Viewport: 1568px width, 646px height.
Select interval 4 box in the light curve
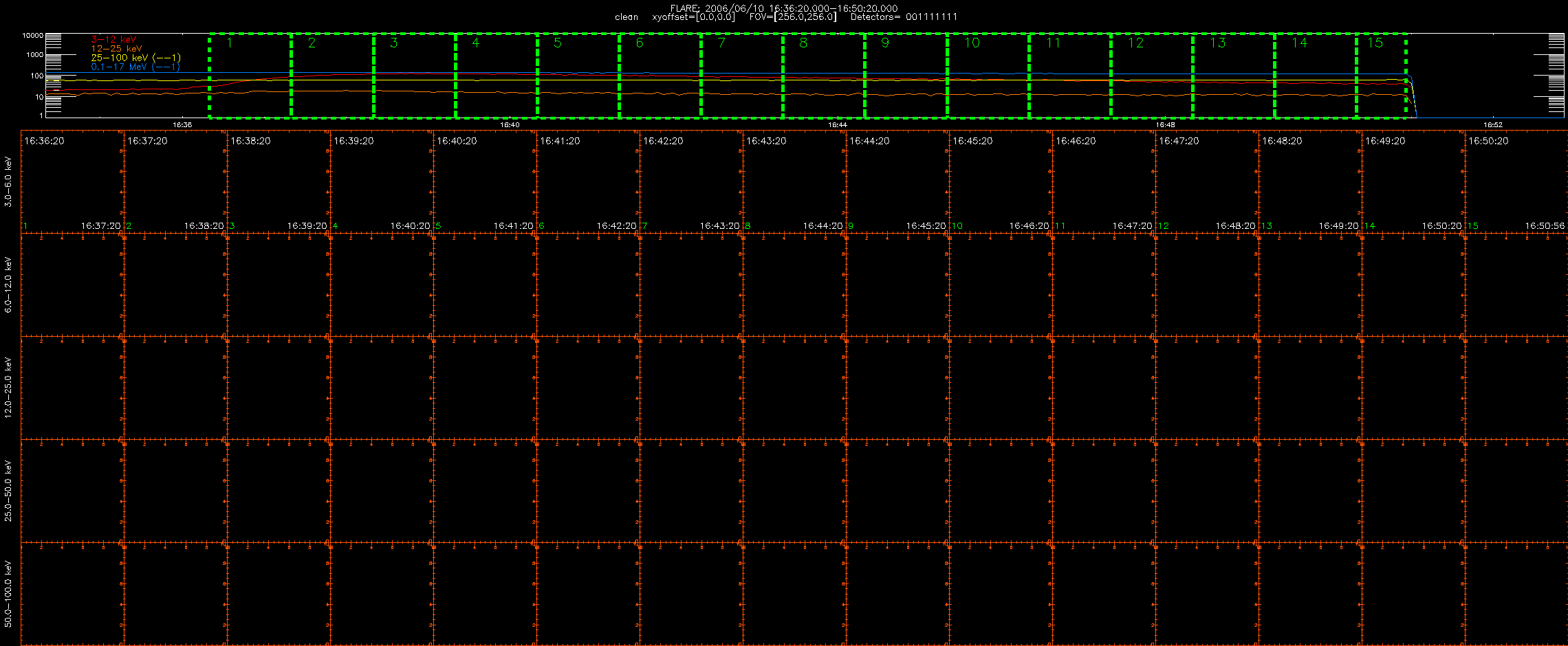tap(496, 76)
